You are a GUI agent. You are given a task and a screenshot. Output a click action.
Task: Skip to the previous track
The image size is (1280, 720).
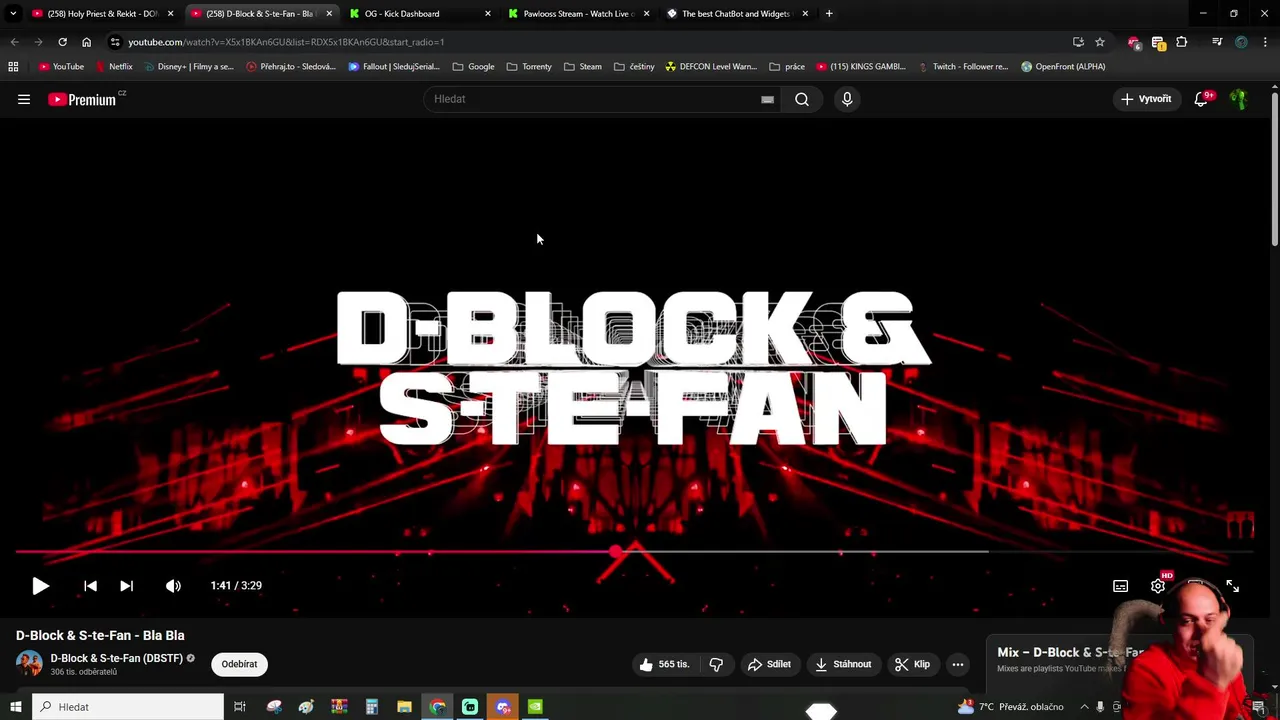pos(90,586)
